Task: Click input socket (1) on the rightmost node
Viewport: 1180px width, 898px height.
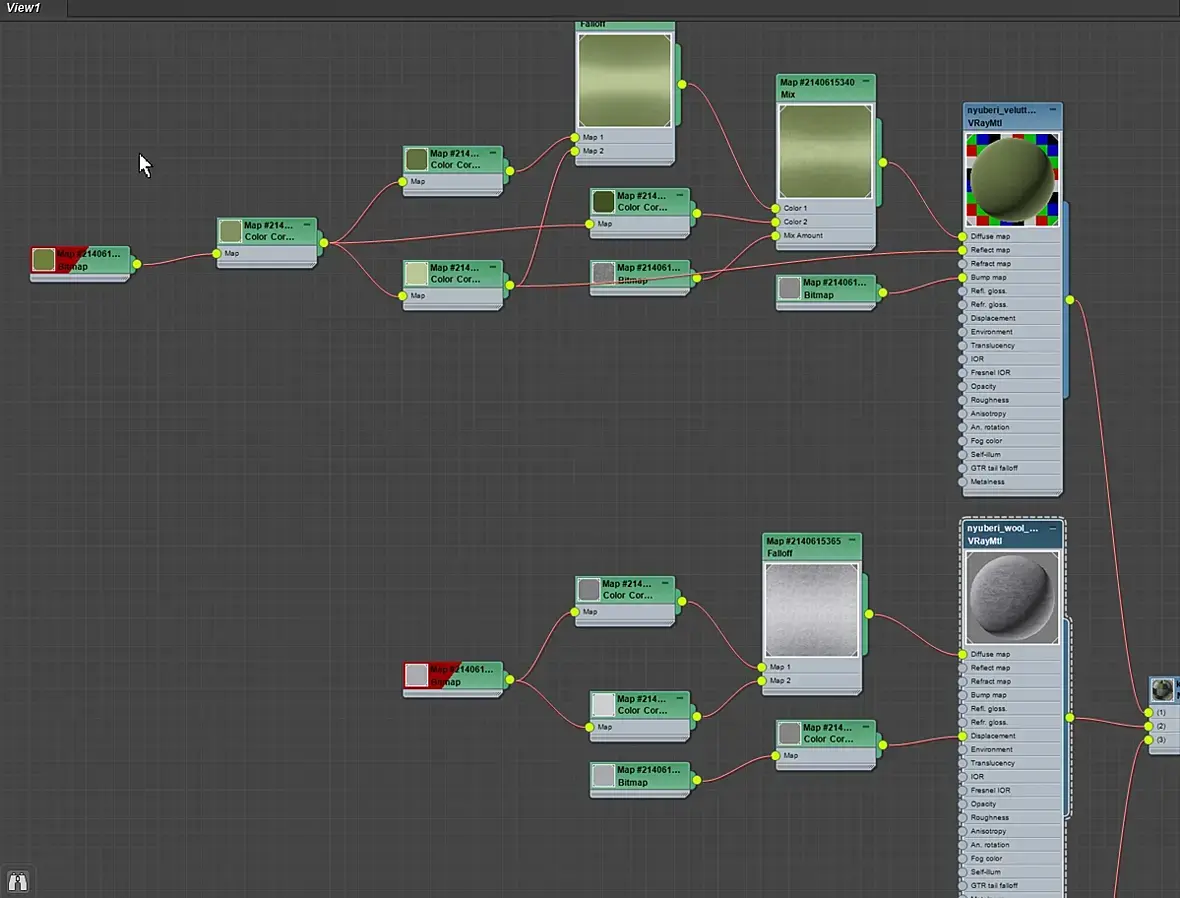Action: coord(1148,712)
